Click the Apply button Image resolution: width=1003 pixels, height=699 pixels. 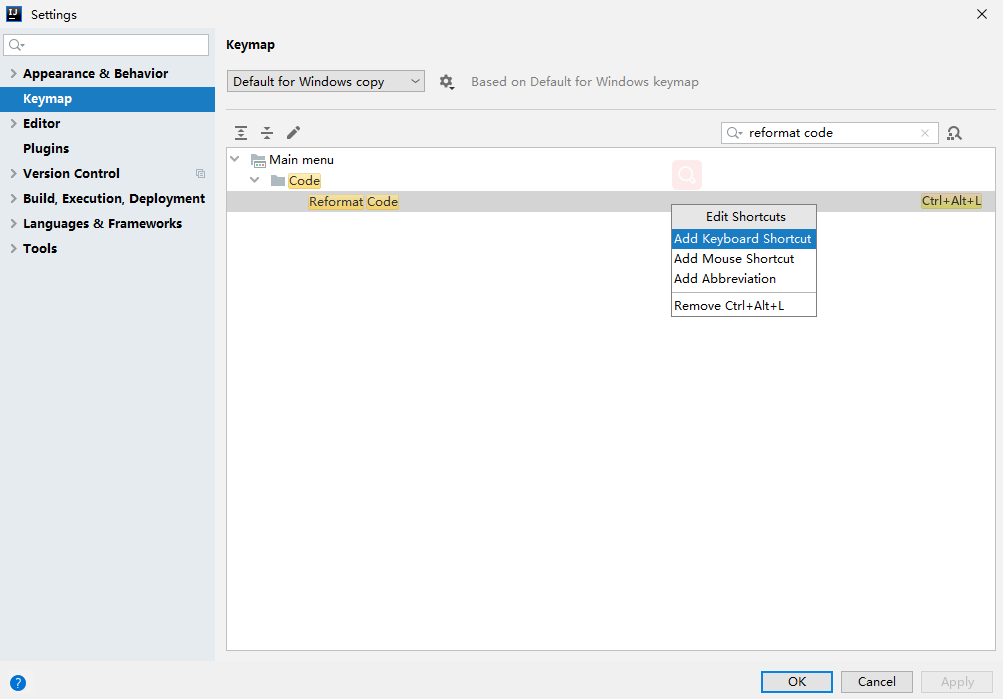point(957,682)
